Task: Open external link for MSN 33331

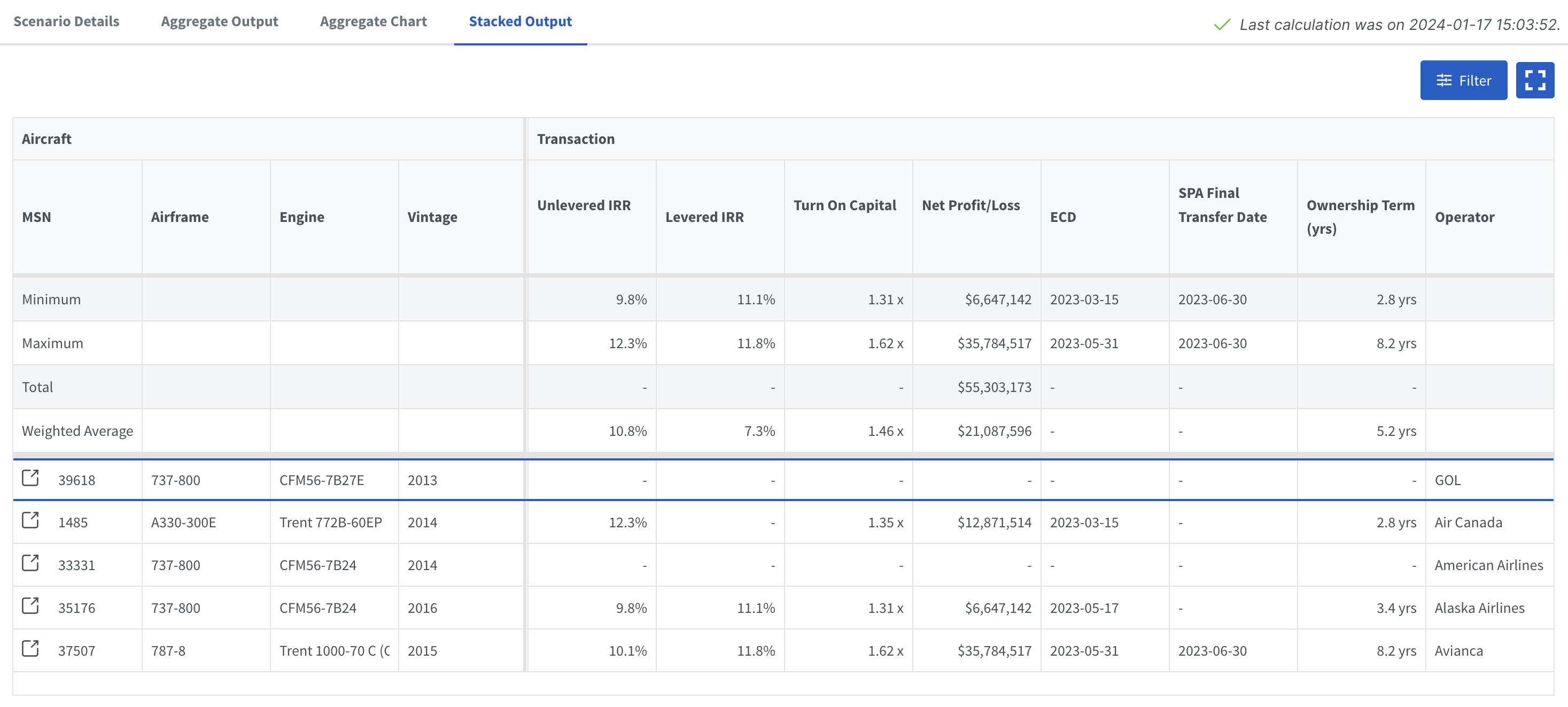Action: tap(30, 563)
